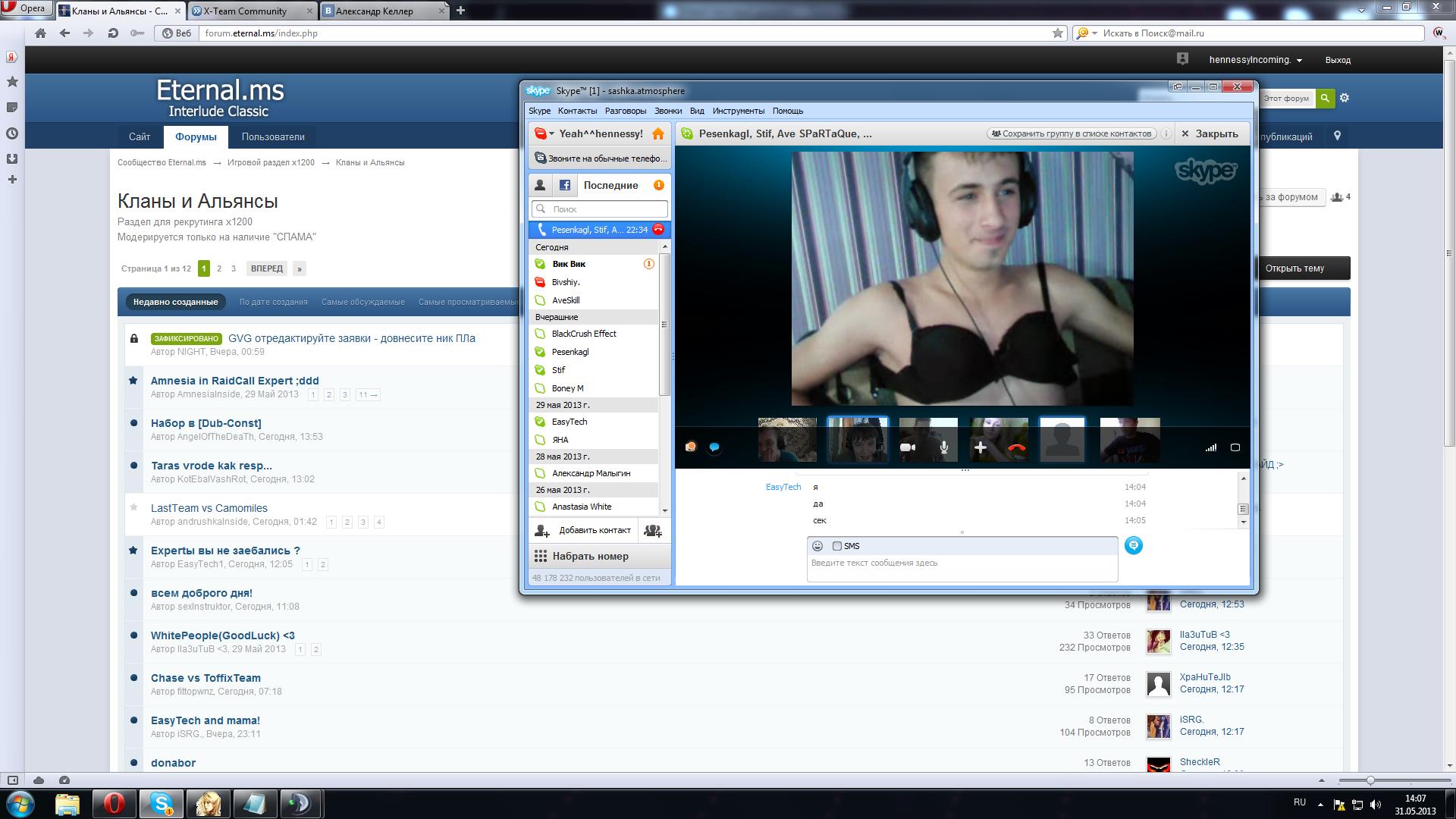Click Добавить контакт button
Viewport: 1456px width, 819px height.
(x=584, y=531)
